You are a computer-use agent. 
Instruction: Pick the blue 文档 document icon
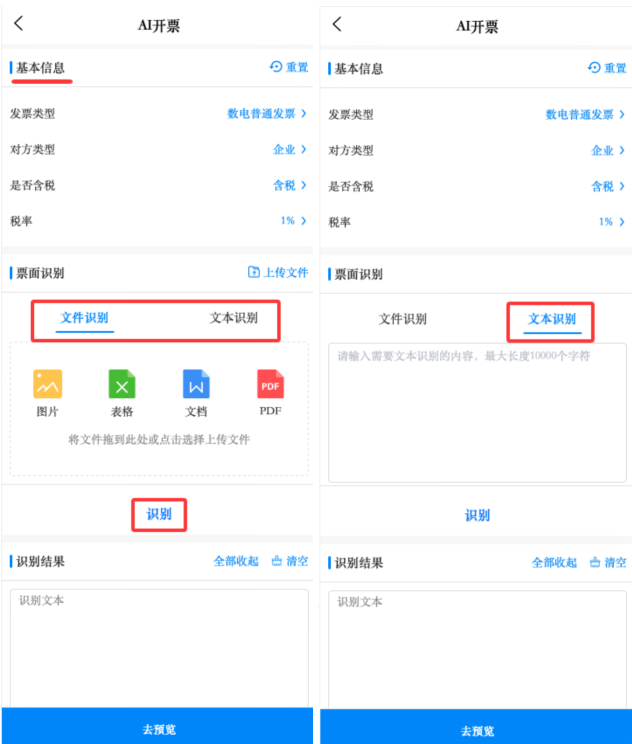pyautogui.click(x=196, y=385)
